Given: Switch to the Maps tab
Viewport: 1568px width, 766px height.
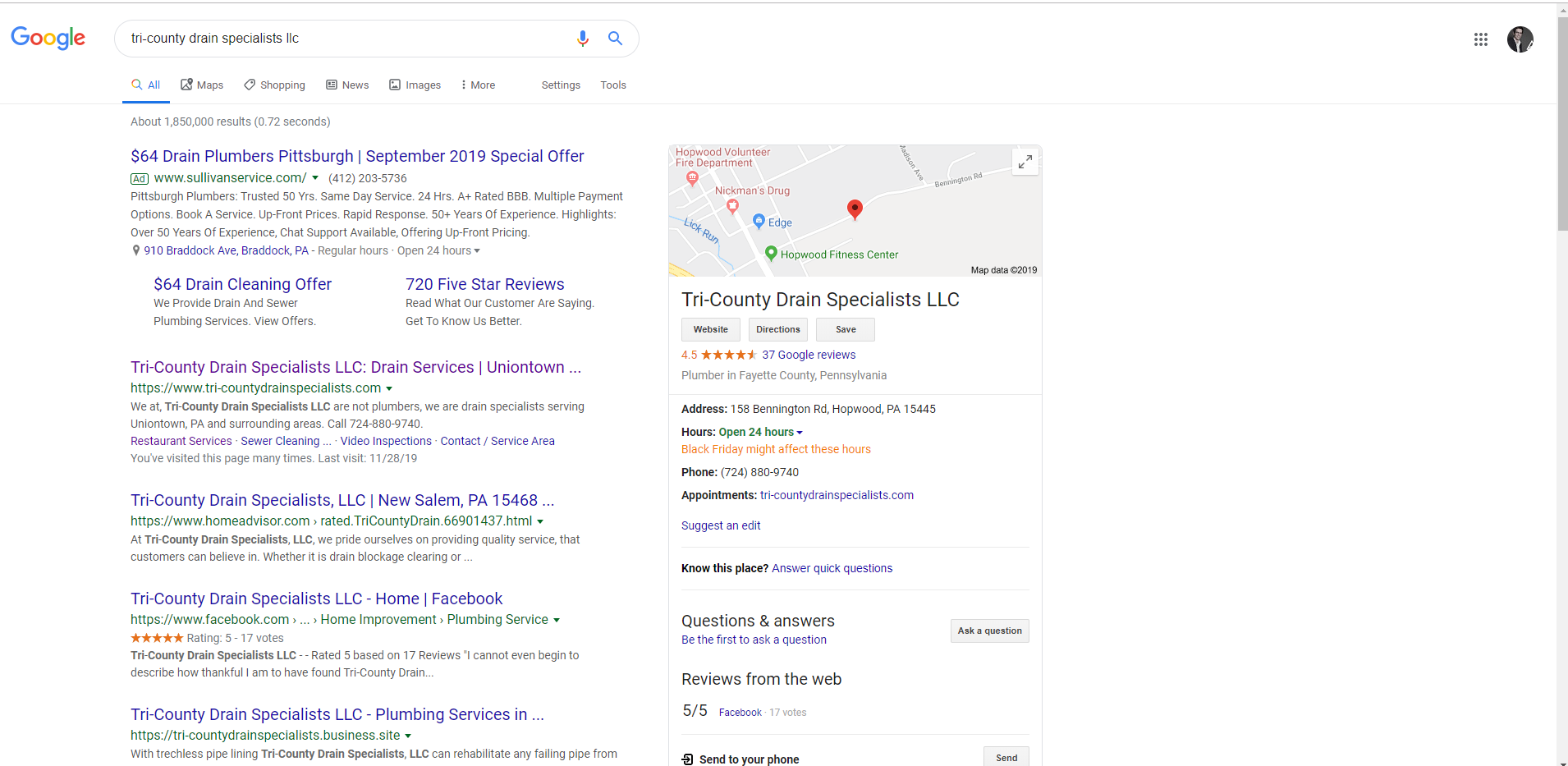Looking at the screenshot, I should 202,85.
